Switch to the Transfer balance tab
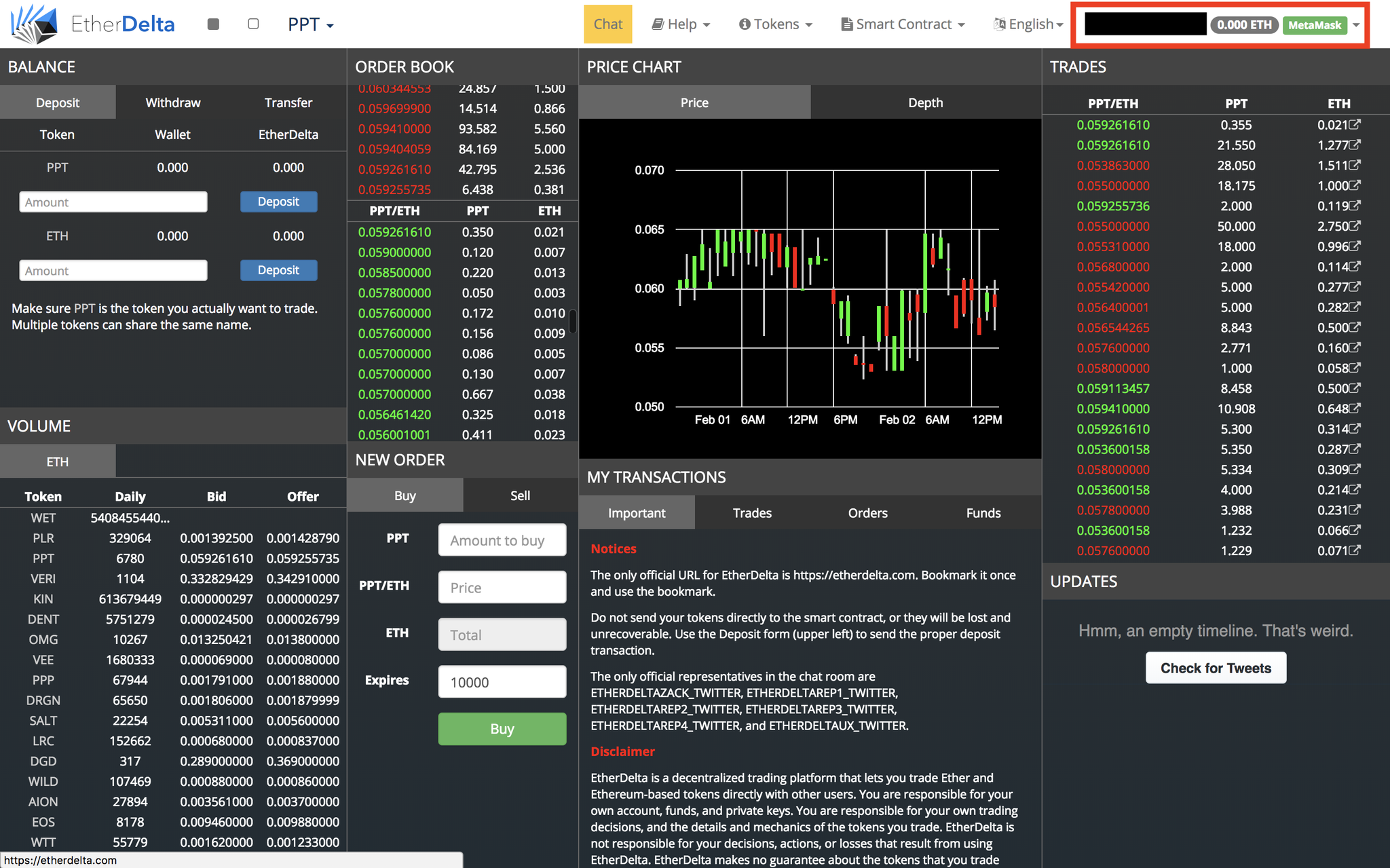 [x=288, y=102]
